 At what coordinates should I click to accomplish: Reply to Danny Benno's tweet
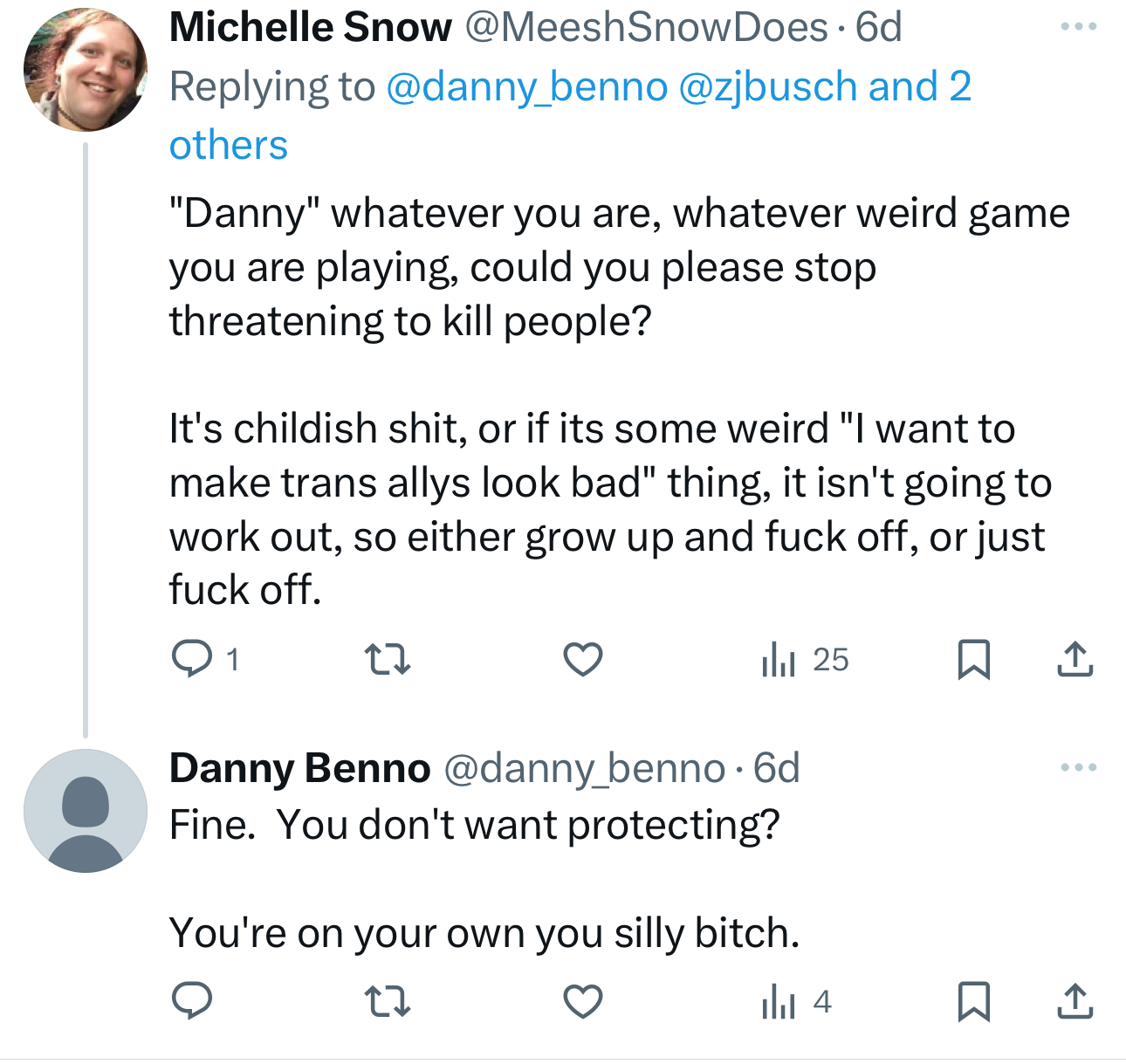pyautogui.click(x=192, y=1001)
